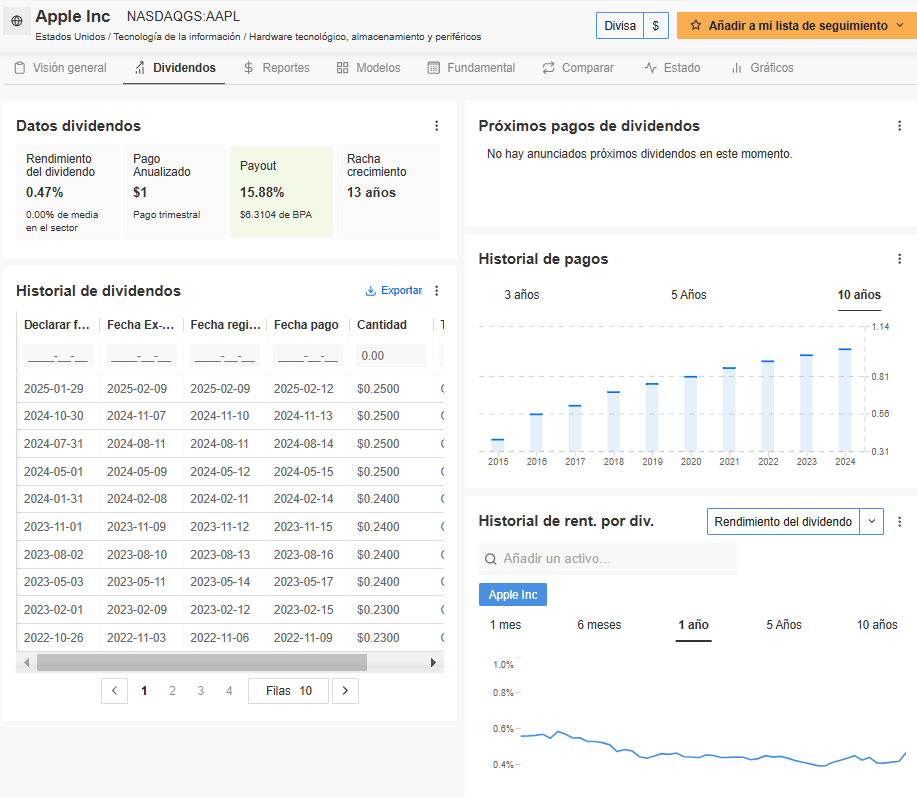Open the Filas 10 rows selector

[288, 691]
